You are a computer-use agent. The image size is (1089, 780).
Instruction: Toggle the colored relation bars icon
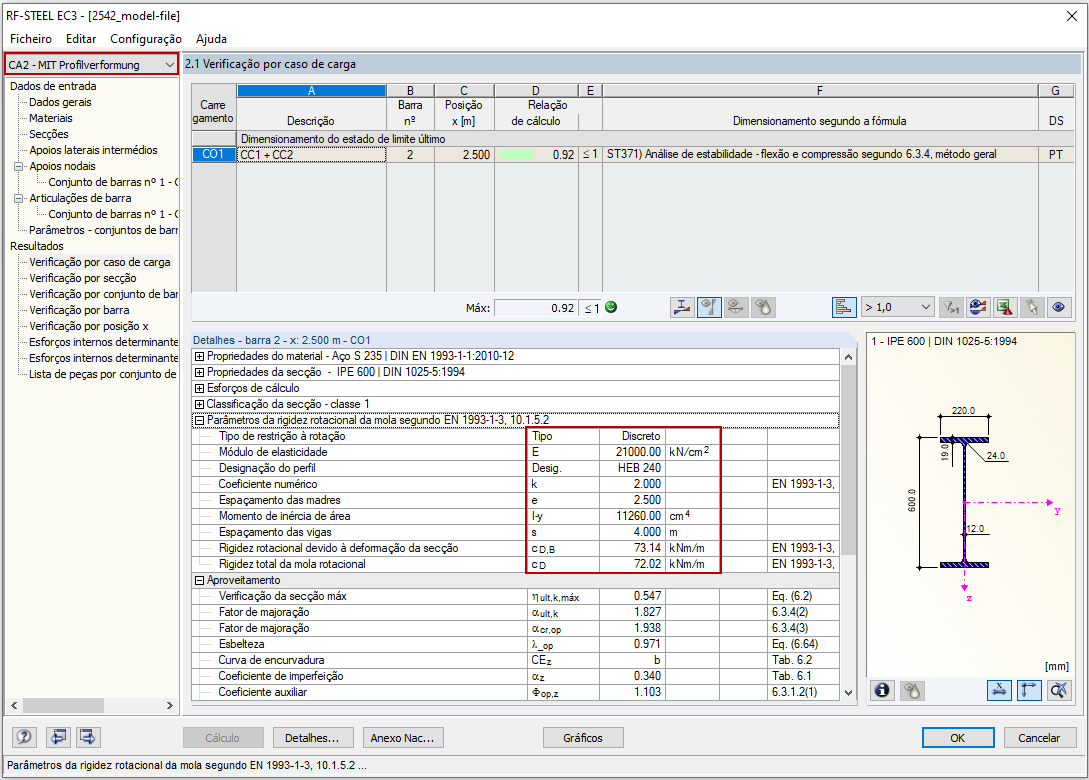[x=844, y=307]
